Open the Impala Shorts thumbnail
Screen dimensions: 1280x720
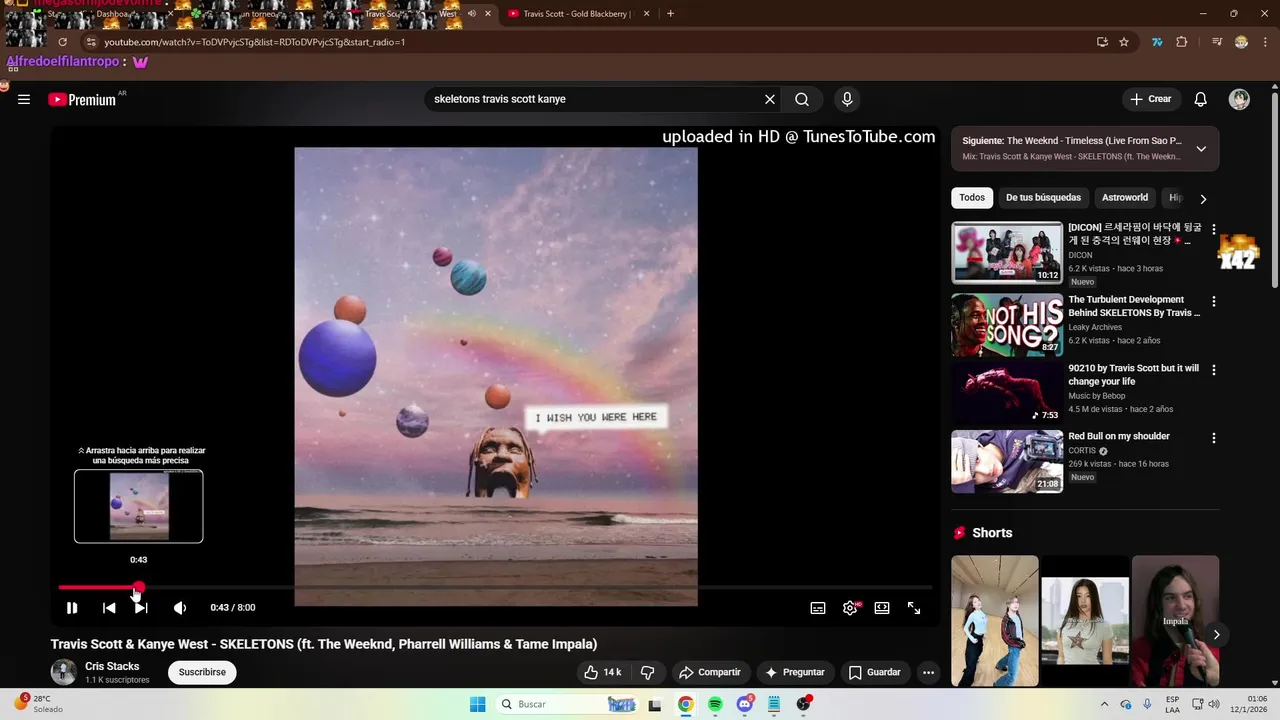coord(1175,621)
